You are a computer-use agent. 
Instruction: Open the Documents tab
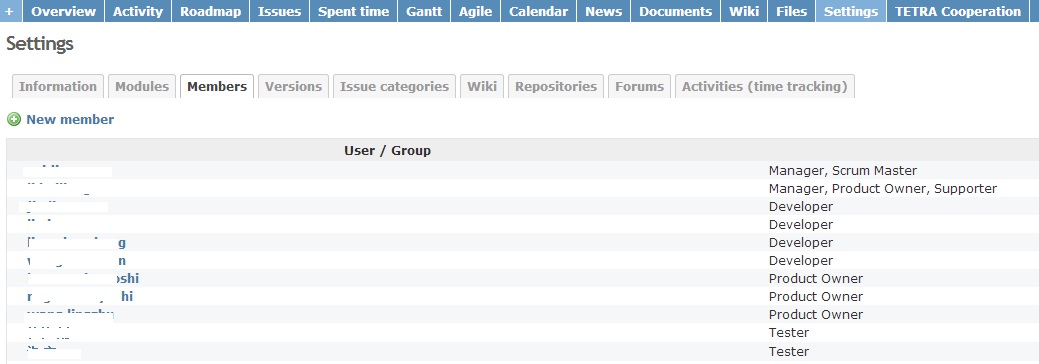(x=675, y=11)
